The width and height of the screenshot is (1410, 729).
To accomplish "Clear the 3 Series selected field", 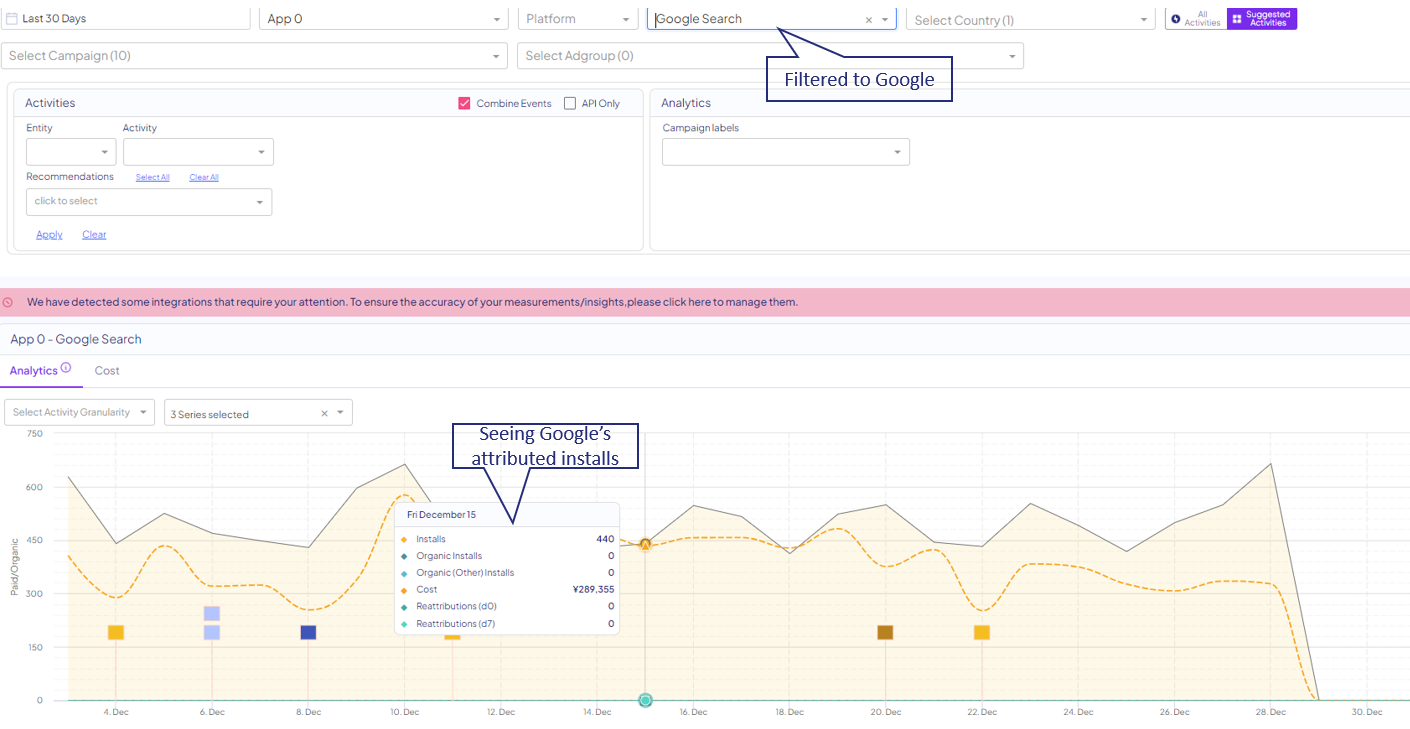I will (324, 414).
